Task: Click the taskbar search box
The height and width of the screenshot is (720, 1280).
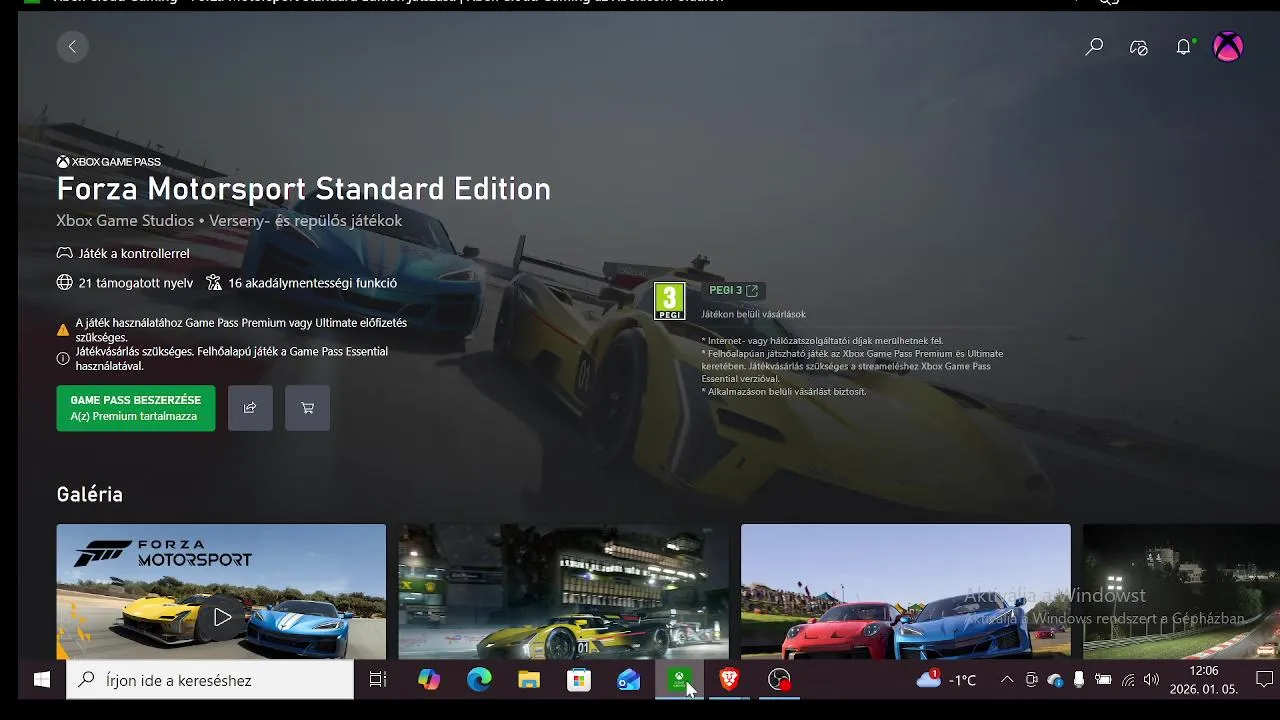Action: coord(210,680)
